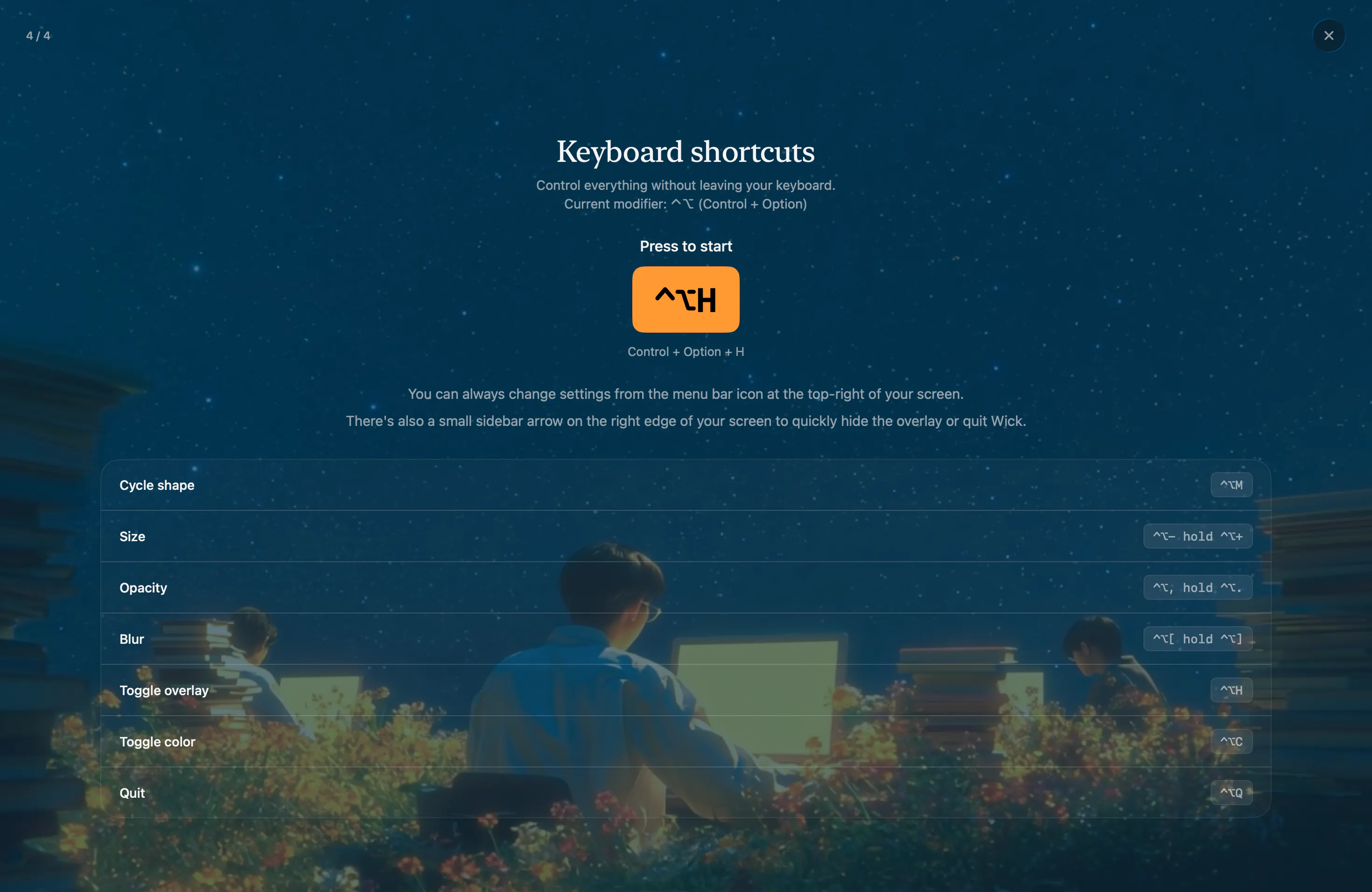Select the "Quit" row label
1372x892 pixels.
[132, 793]
